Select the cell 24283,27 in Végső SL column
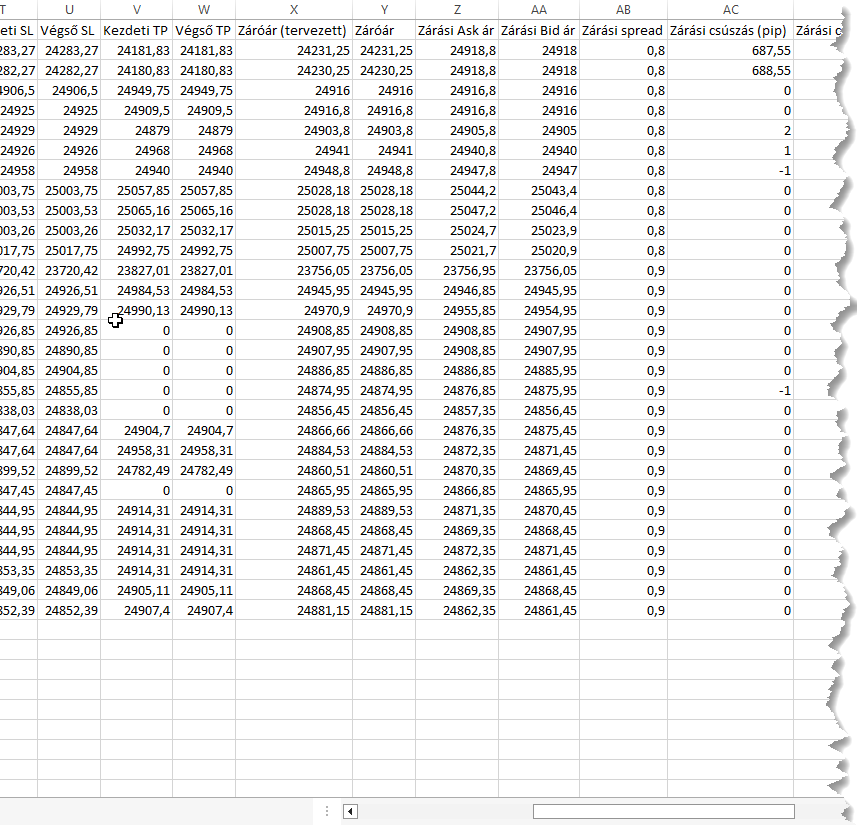Image resolution: width=857 pixels, height=825 pixels. [69, 51]
